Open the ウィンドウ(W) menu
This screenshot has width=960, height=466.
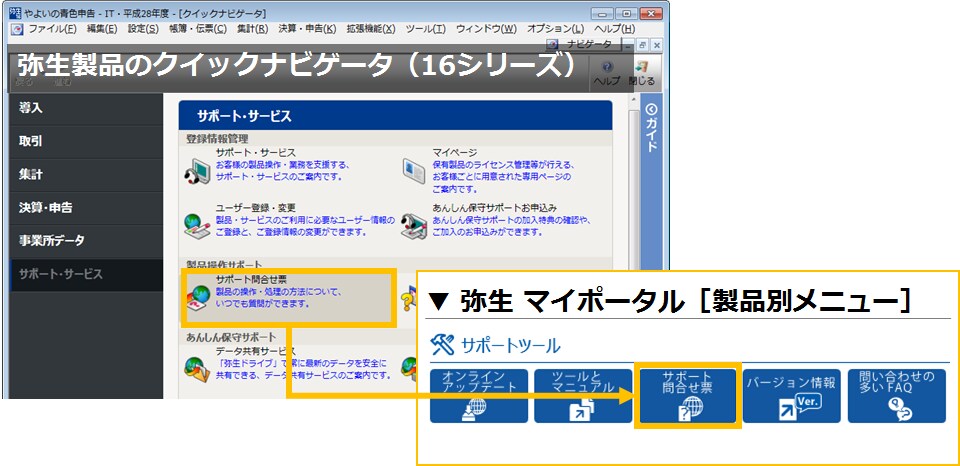coord(486,29)
